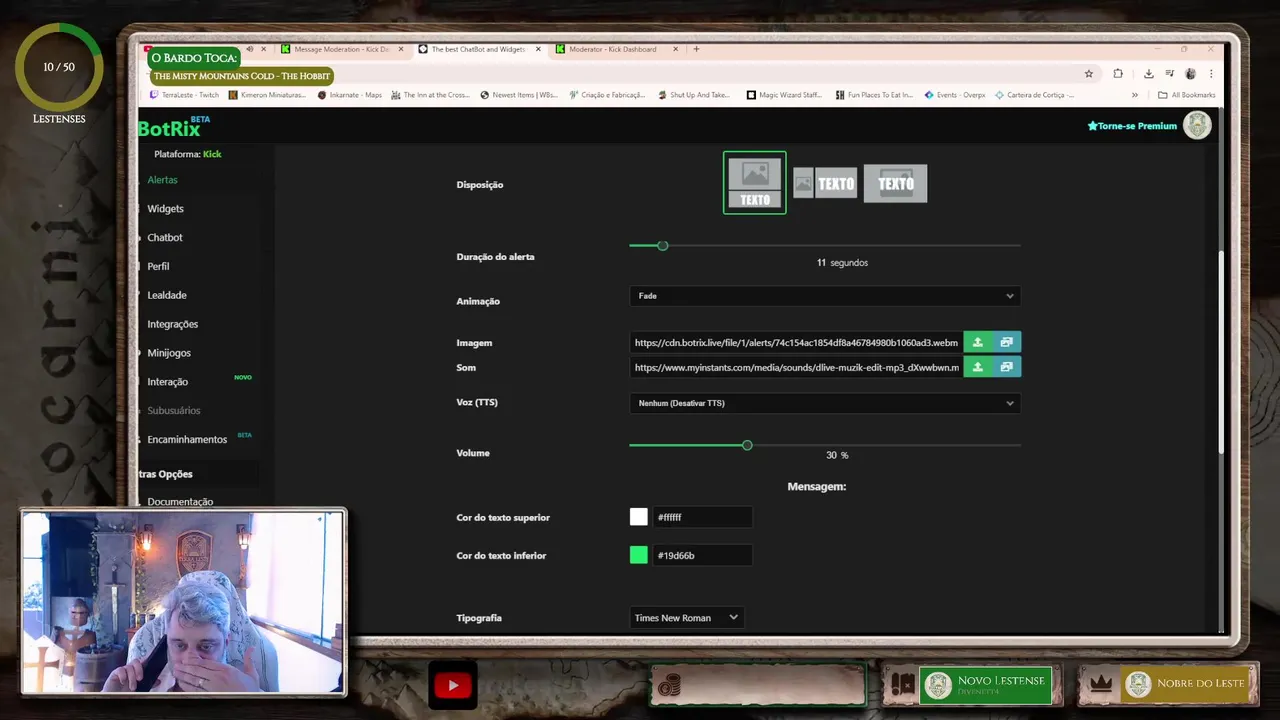
Task: Open Newest Items bookmark
Action: click(519, 95)
